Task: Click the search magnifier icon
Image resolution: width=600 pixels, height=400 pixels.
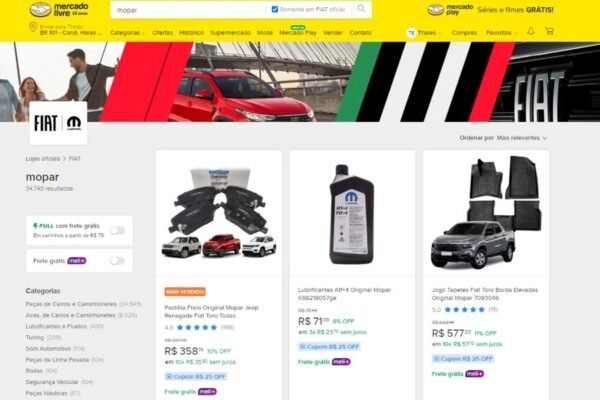Action: pos(361,8)
